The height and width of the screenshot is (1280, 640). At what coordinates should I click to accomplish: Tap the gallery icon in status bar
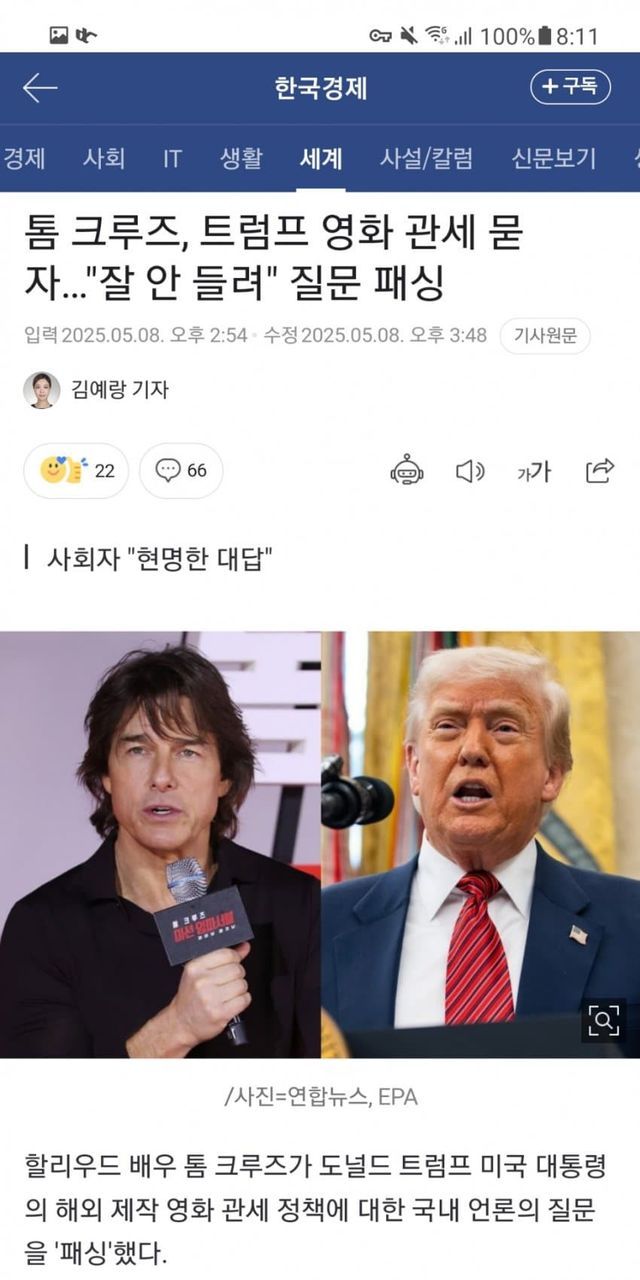click(x=60, y=36)
